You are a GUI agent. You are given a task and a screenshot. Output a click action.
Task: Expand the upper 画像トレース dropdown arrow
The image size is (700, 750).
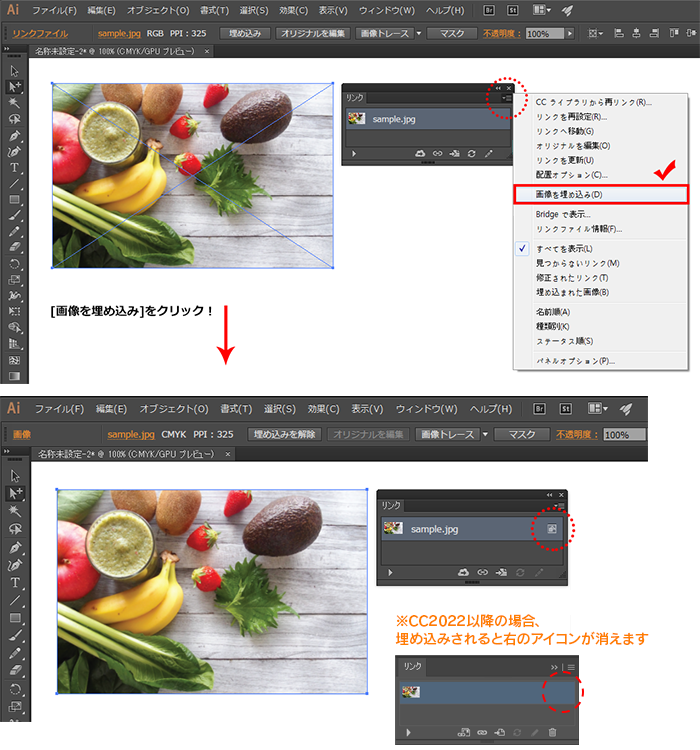point(417,33)
